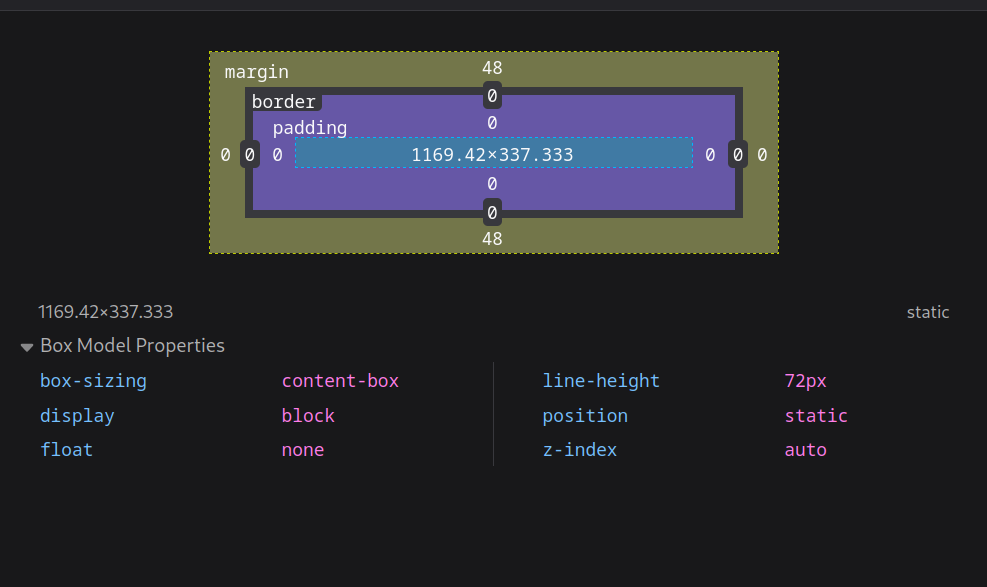This screenshot has width=987, height=587.
Task: Edit the top margin value of 48
Action: (x=492, y=68)
